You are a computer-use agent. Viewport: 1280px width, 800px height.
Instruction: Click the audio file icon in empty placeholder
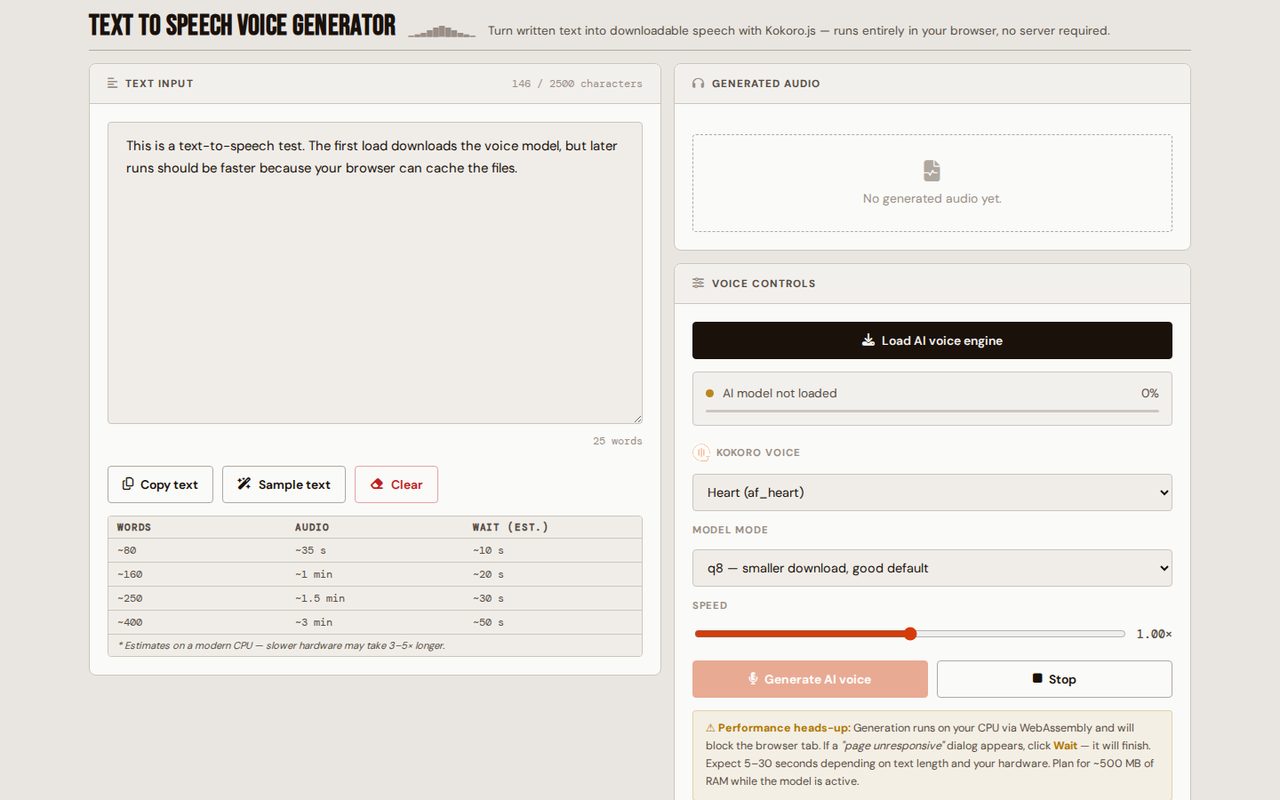932,170
